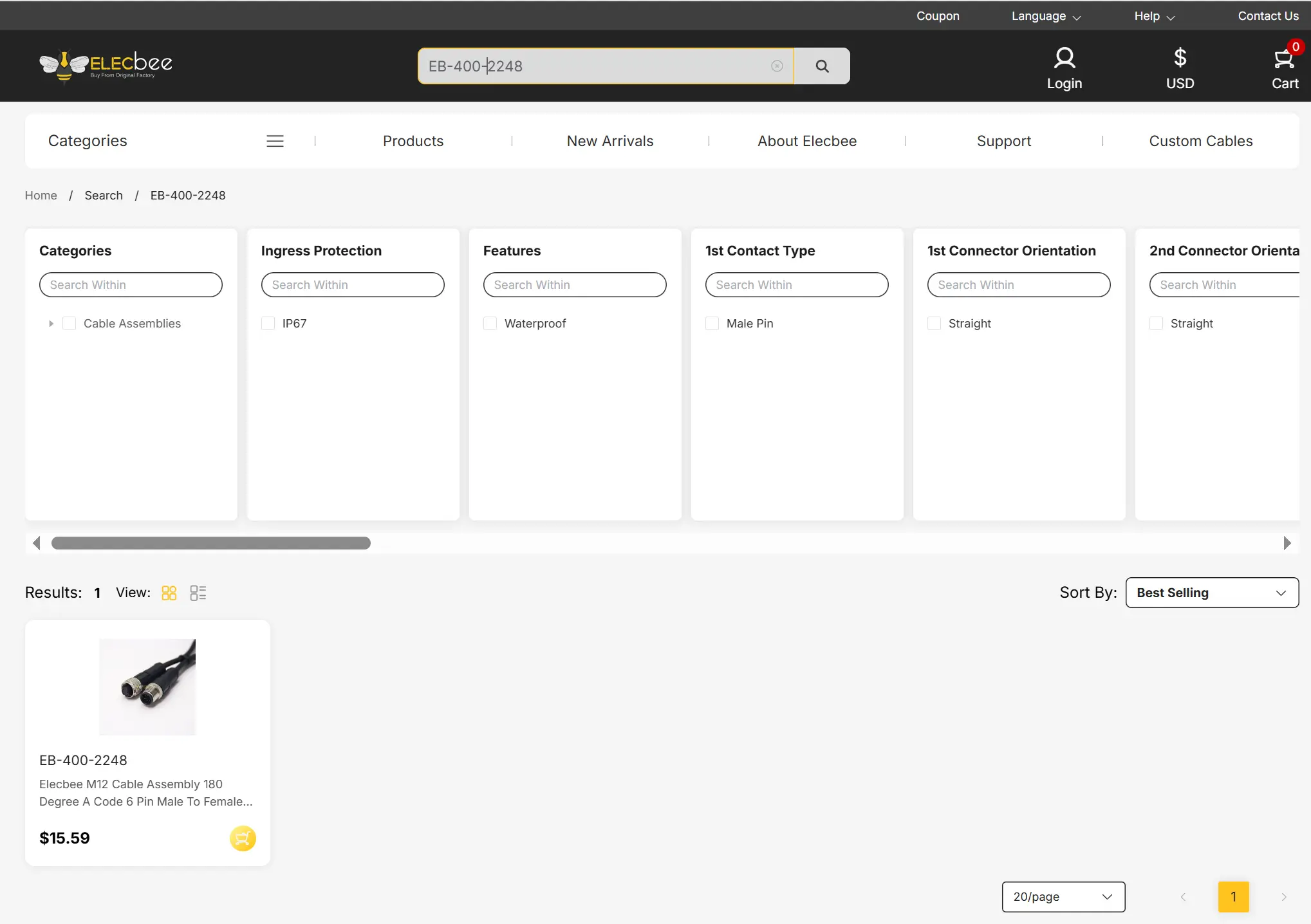Check the Cable Assemblies category box
The width and height of the screenshot is (1311, 924).
(69, 324)
